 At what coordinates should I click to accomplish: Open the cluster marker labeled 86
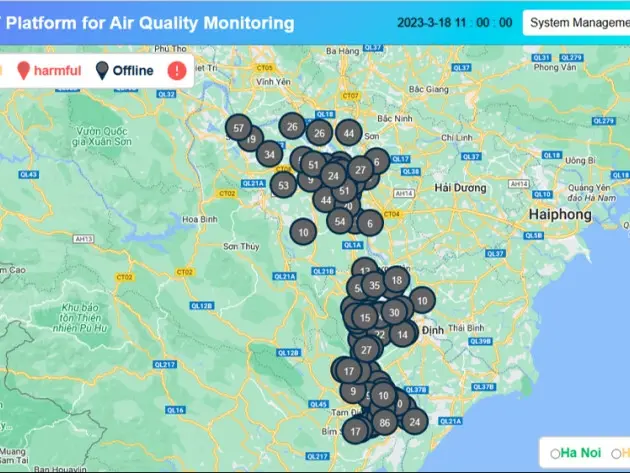coord(385,424)
